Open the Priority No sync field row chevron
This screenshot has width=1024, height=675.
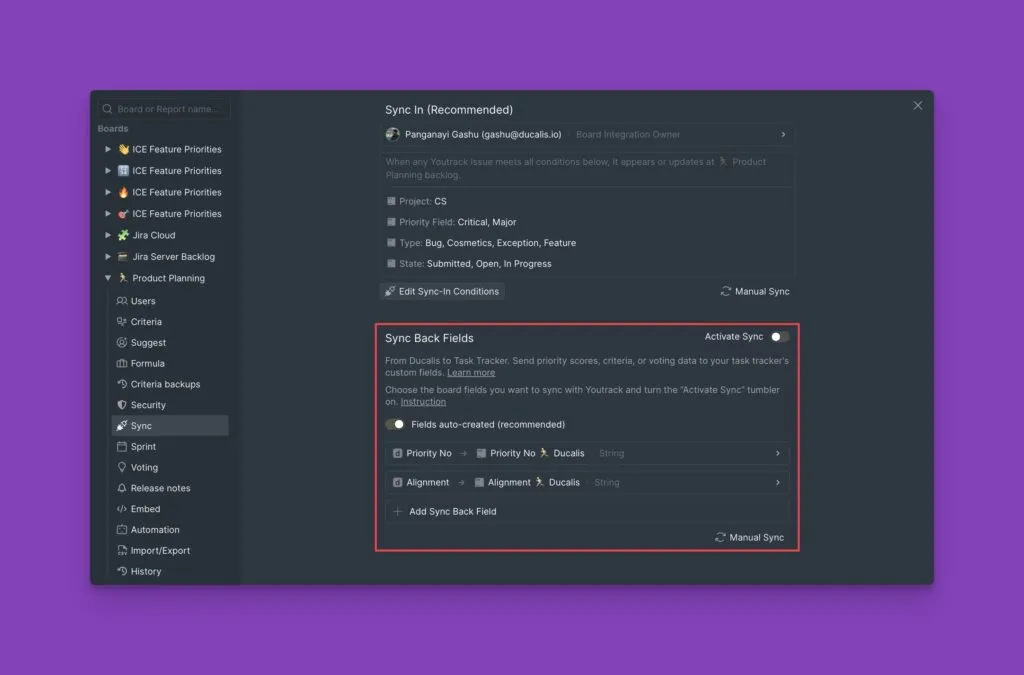(x=777, y=453)
